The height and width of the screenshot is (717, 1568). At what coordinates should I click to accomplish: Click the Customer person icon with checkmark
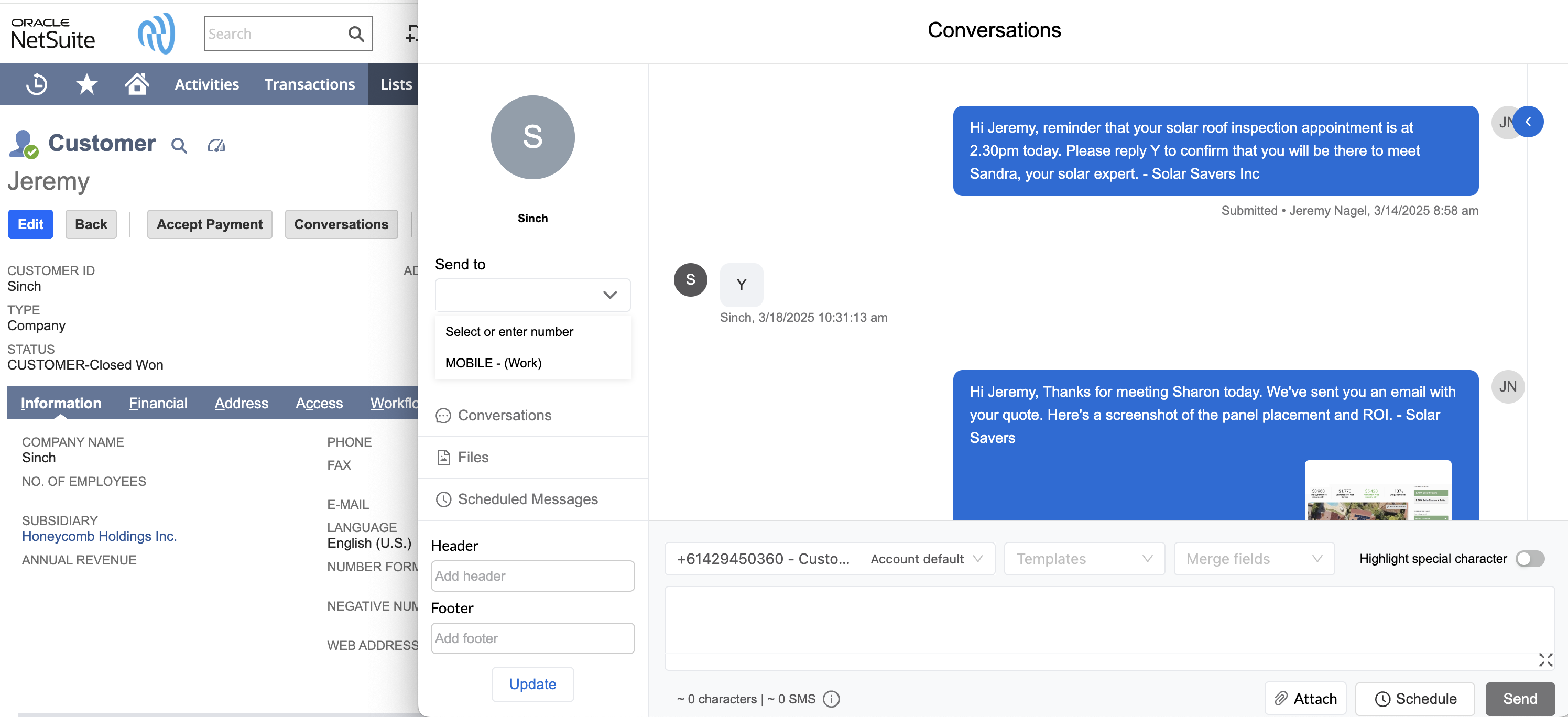(24, 144)
